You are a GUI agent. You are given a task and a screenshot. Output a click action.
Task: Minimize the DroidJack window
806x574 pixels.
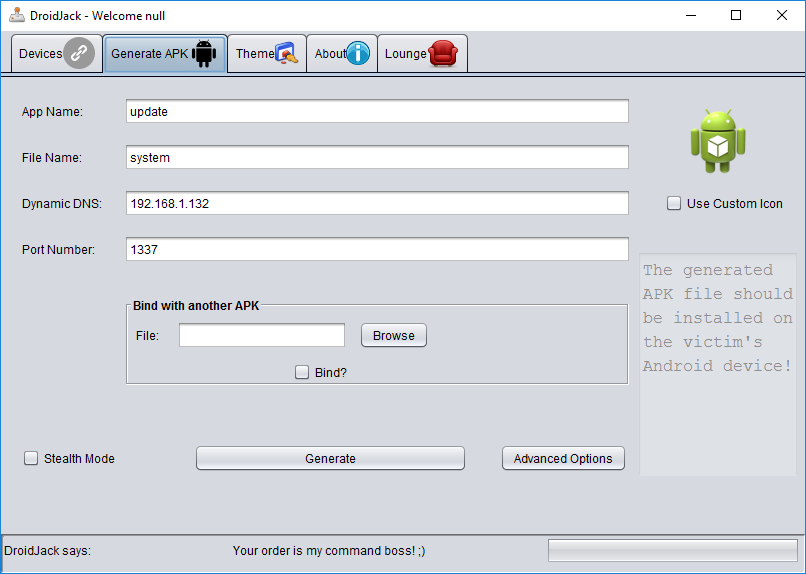(x=691, y=15)
